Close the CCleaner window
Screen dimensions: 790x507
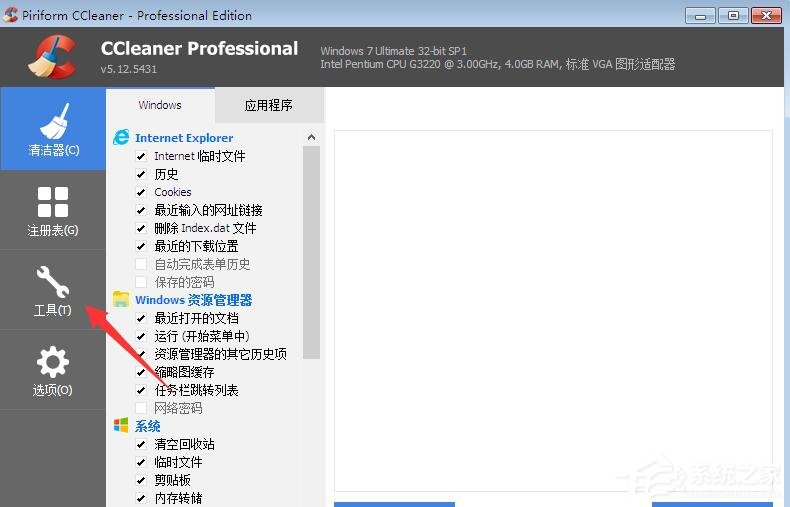pos(766,16)
